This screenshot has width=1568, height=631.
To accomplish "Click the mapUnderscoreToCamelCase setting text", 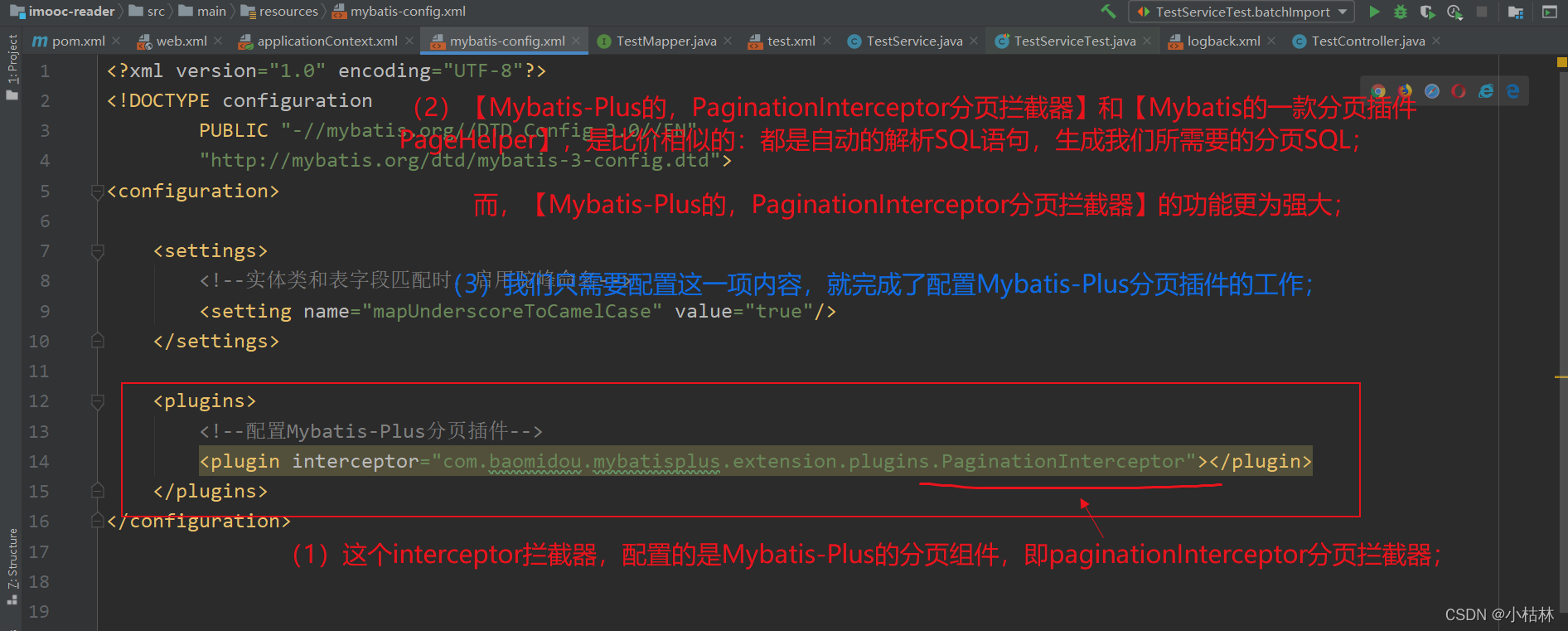I will (511, 312).
